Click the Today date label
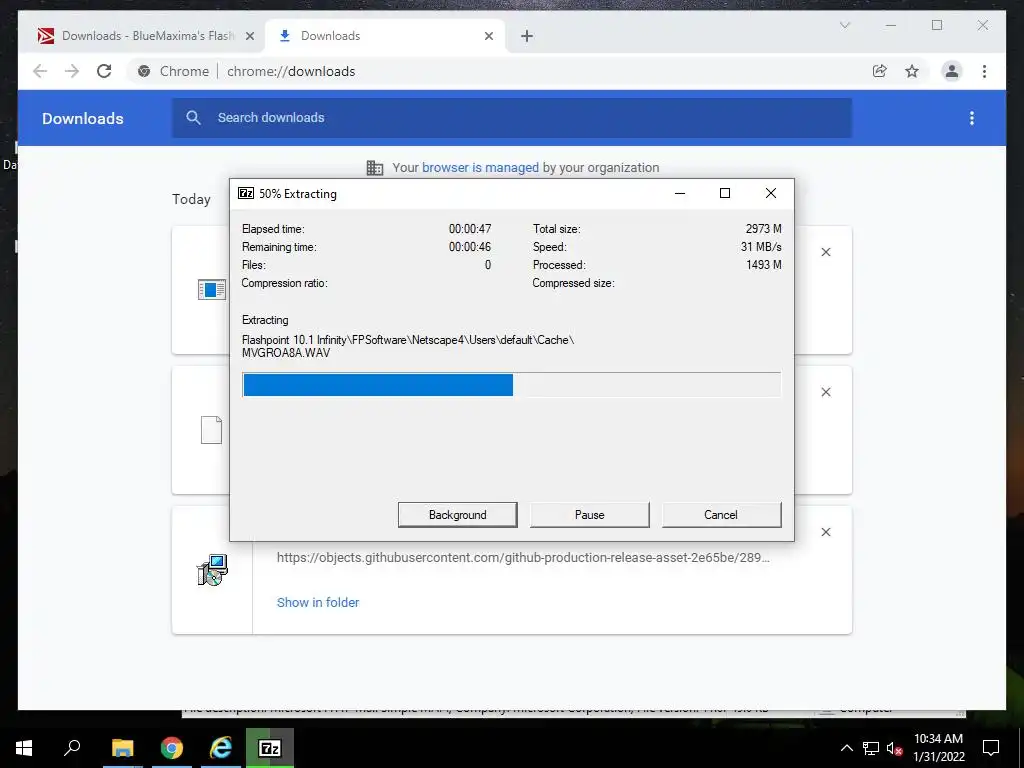1024x768 pixels. coord(191,199)
